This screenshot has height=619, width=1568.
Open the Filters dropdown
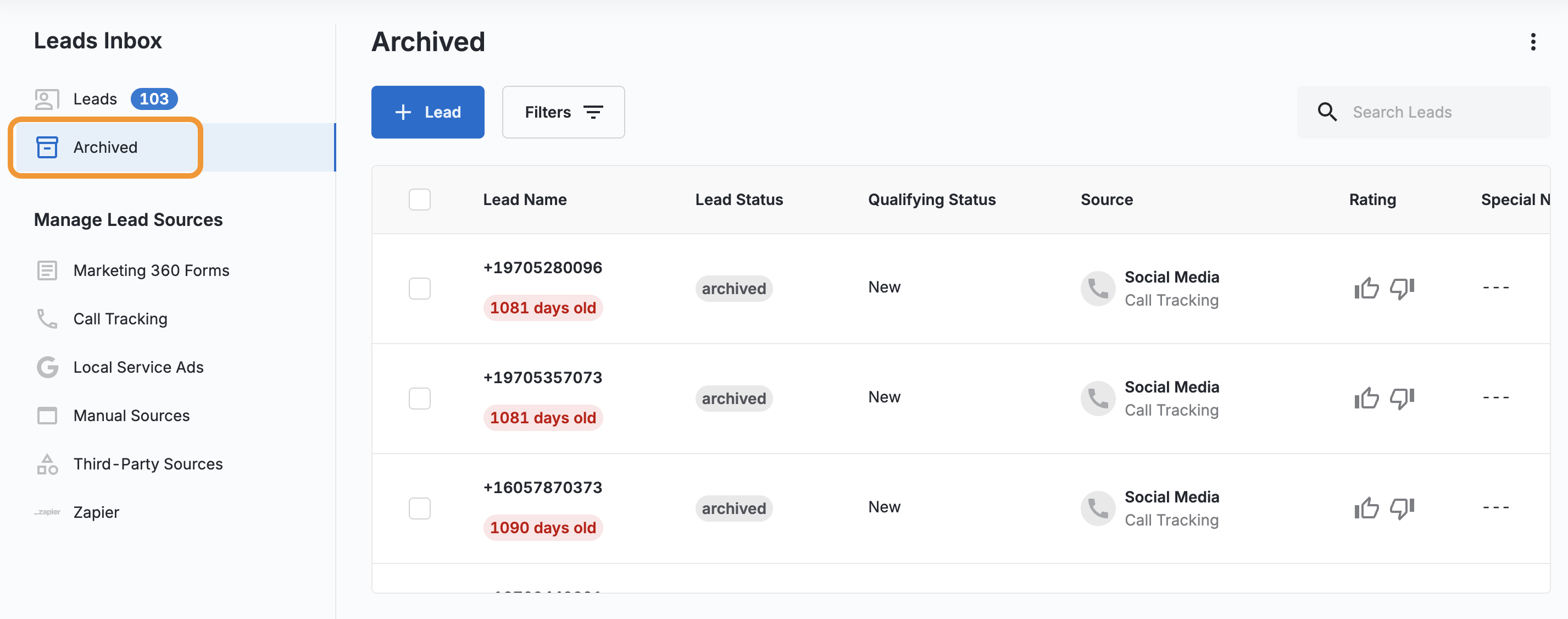[563, 112]
